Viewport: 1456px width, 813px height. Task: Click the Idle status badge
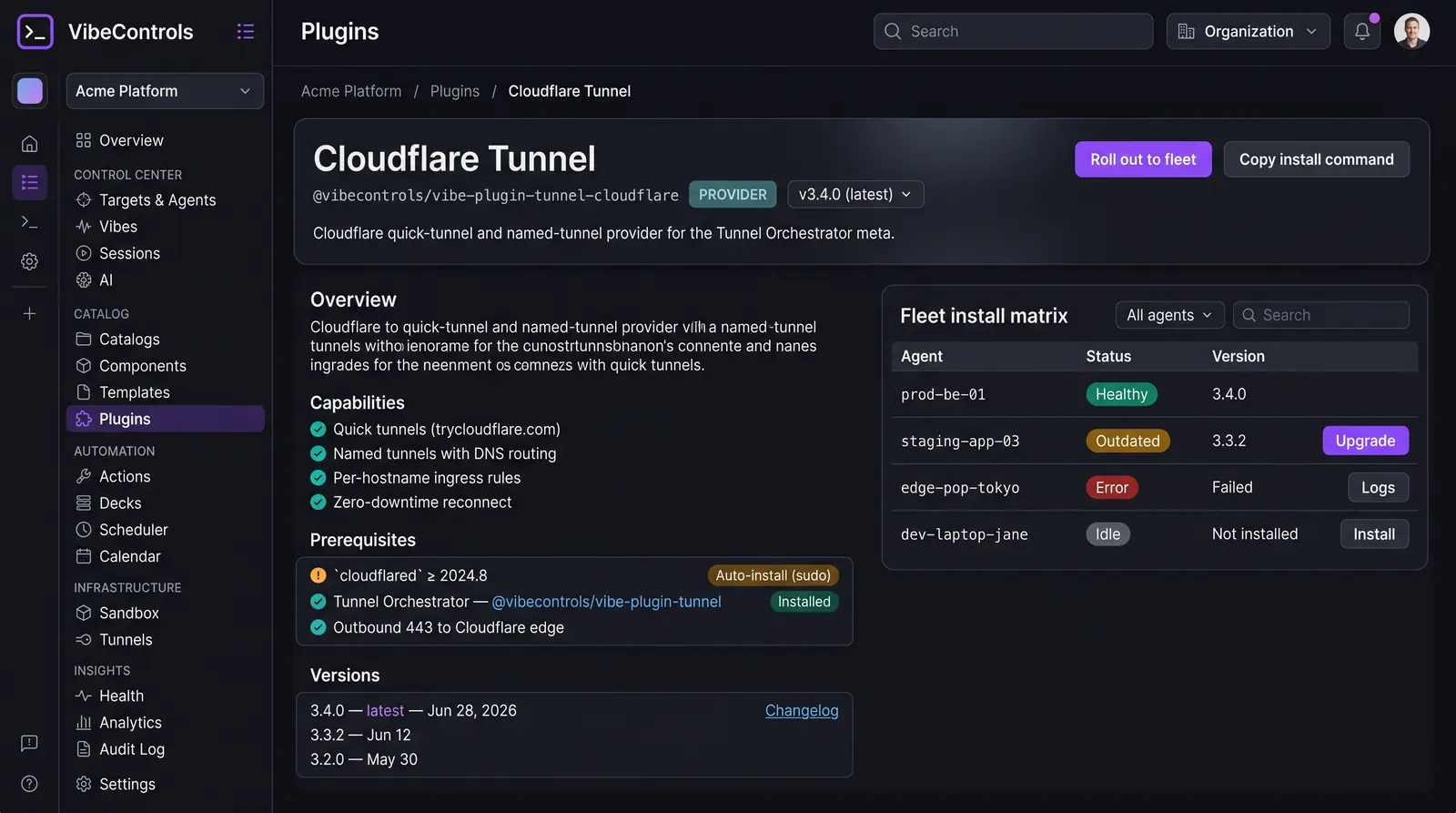click(1107, 534)
